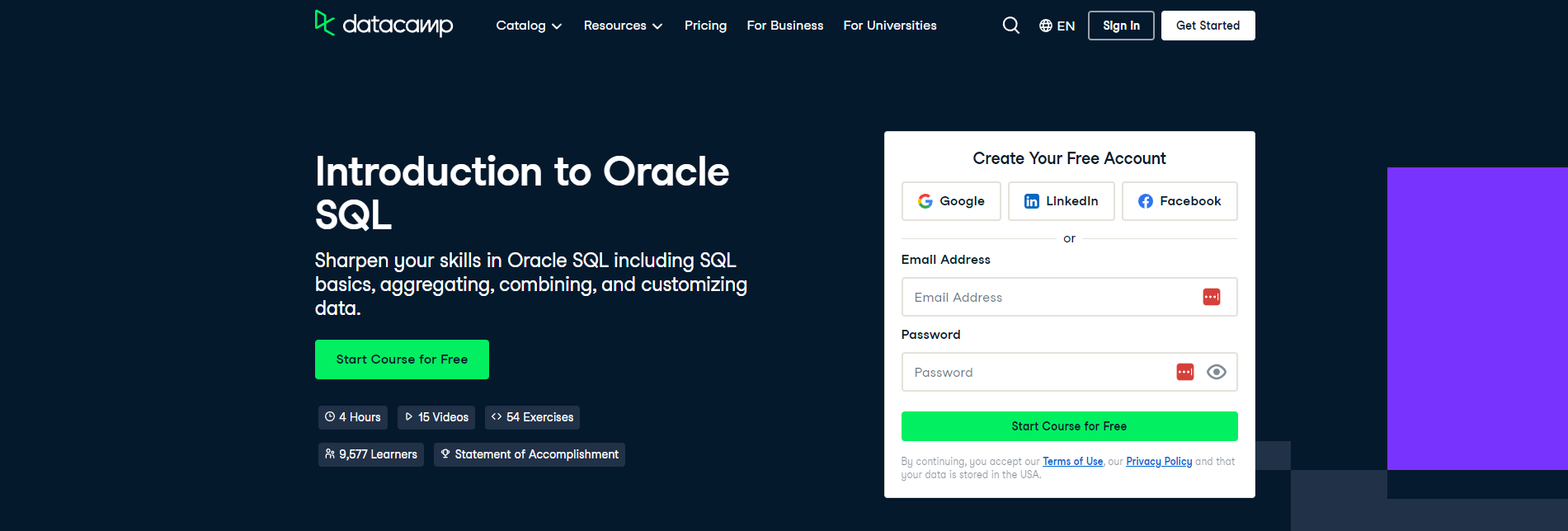Click the Introduction to Oracle SQL heading
This screenshot has width=1568, height=531.
(x=522, y=193)
